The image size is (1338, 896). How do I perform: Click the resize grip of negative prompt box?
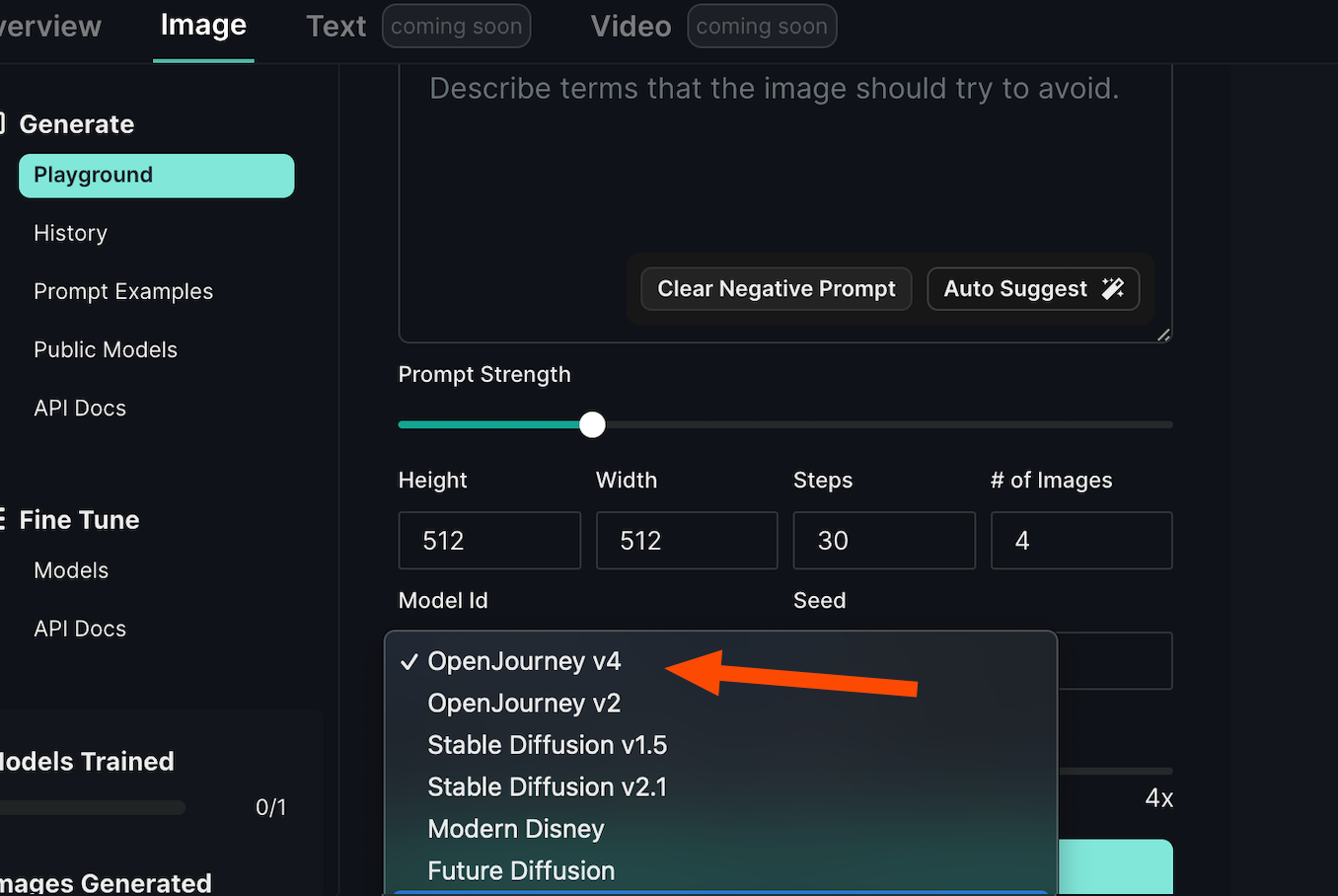[x=1163, y=335]
